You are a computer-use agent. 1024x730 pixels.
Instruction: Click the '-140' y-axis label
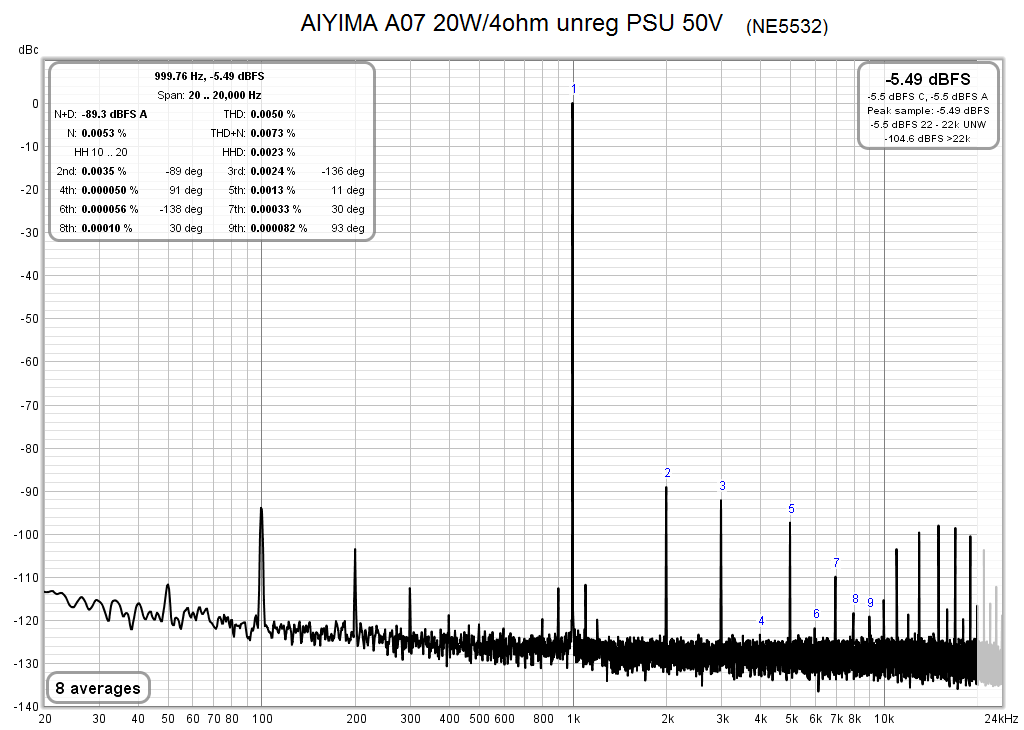tap(26, 706)
